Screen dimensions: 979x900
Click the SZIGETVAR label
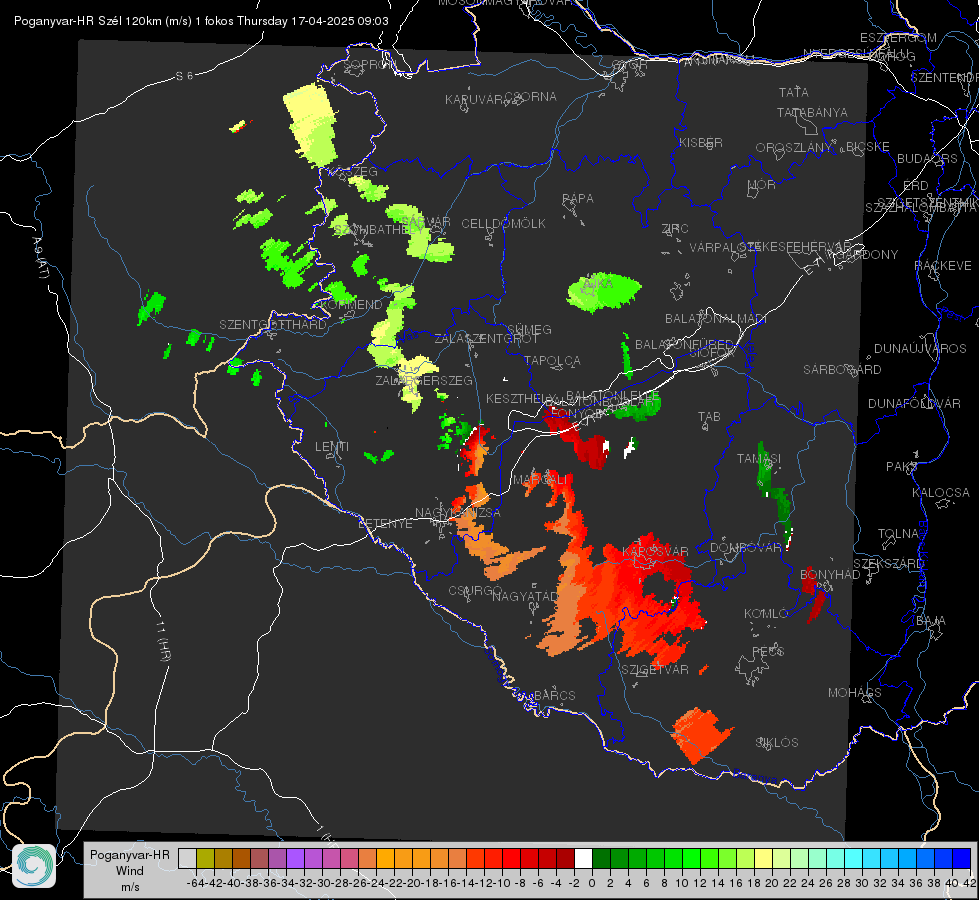coord(655,670)
